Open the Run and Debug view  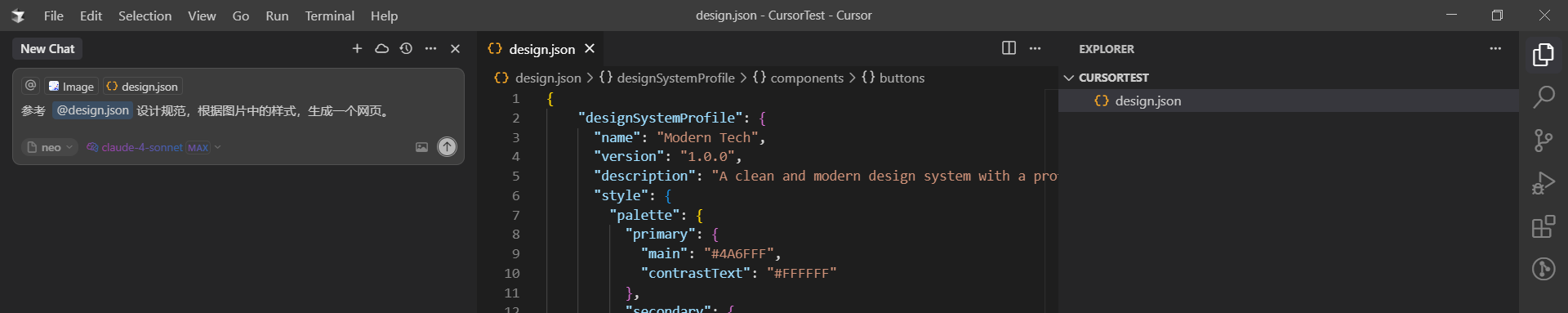tap(1543, 183)
